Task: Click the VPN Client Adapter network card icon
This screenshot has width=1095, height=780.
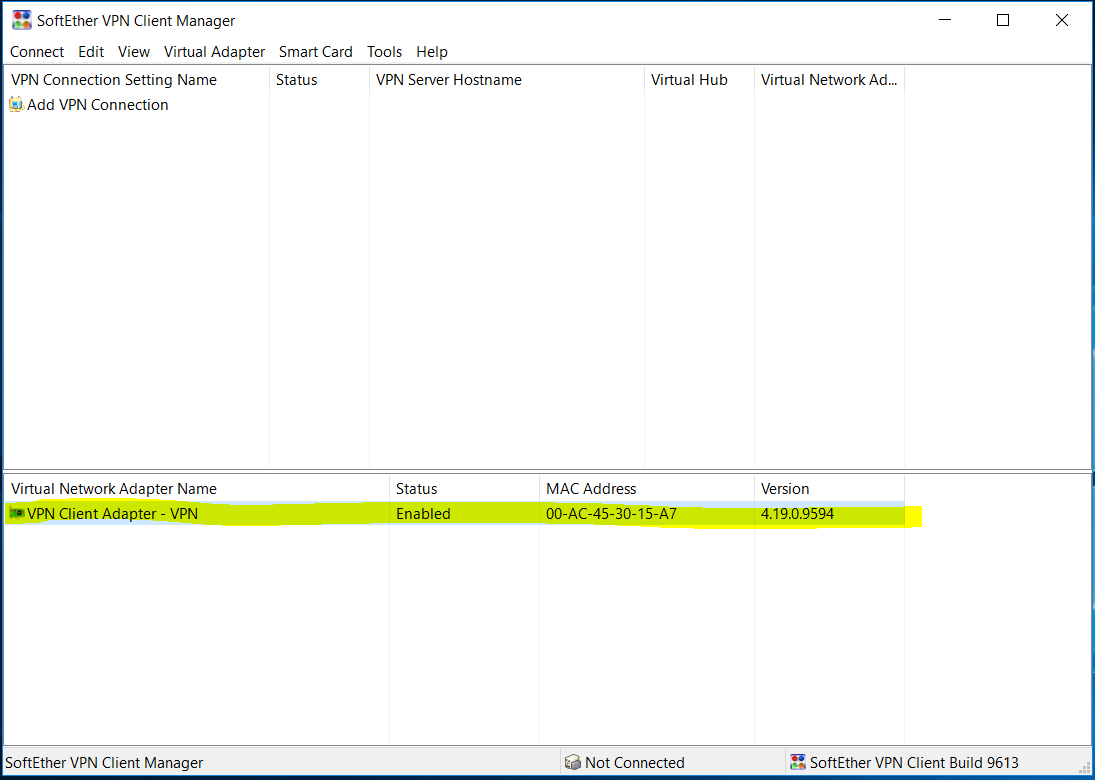Action: (17, 514)
